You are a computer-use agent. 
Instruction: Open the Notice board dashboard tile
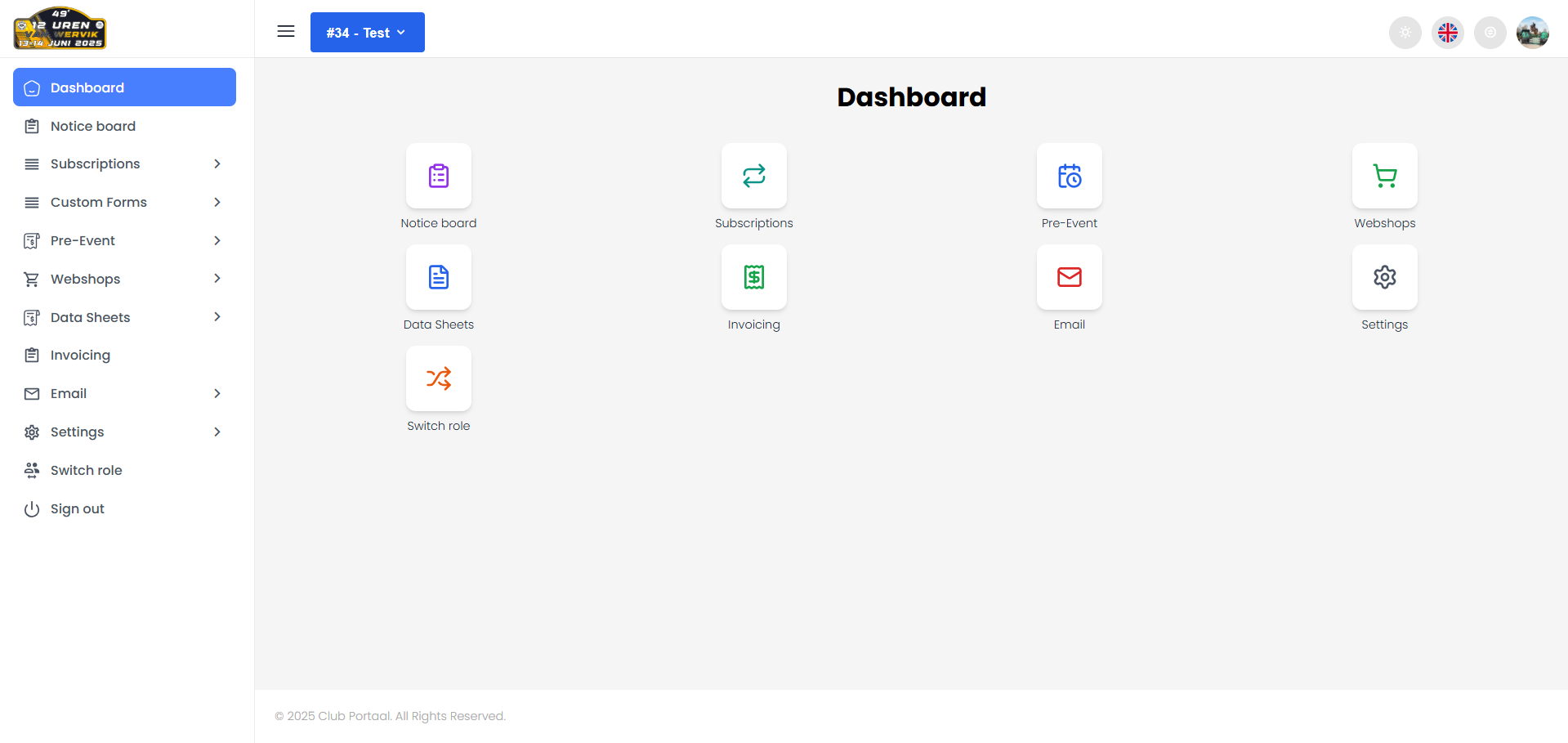439,177
